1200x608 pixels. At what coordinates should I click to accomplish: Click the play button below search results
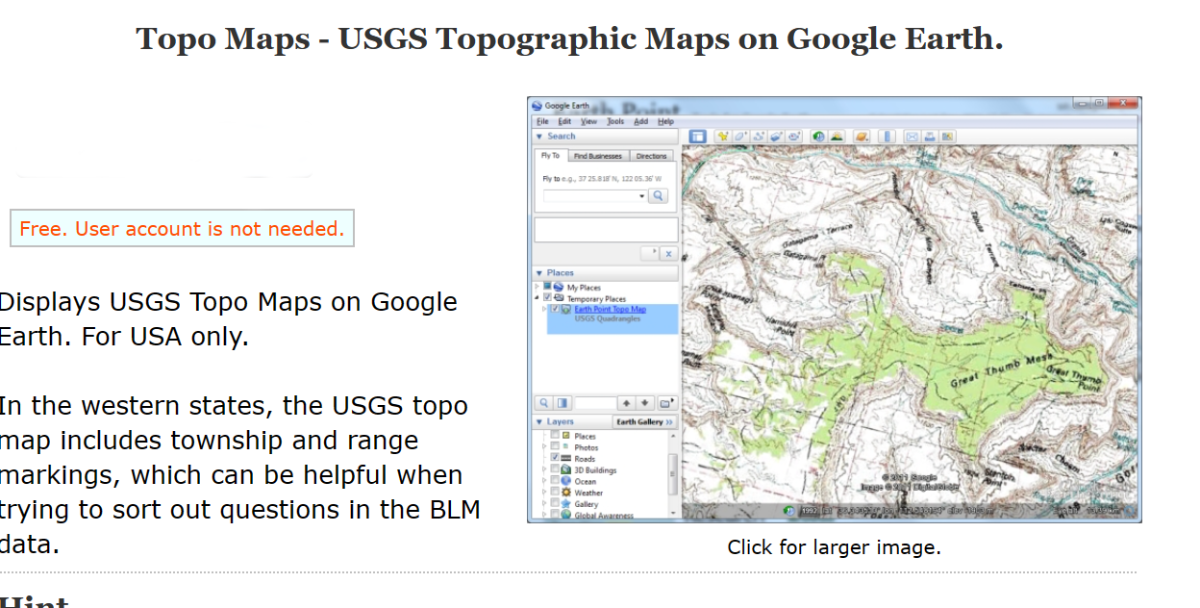[x=649, y=254]
